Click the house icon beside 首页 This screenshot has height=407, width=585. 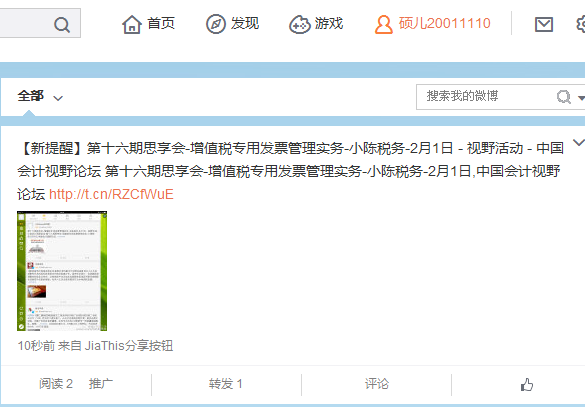click(132, 25)
